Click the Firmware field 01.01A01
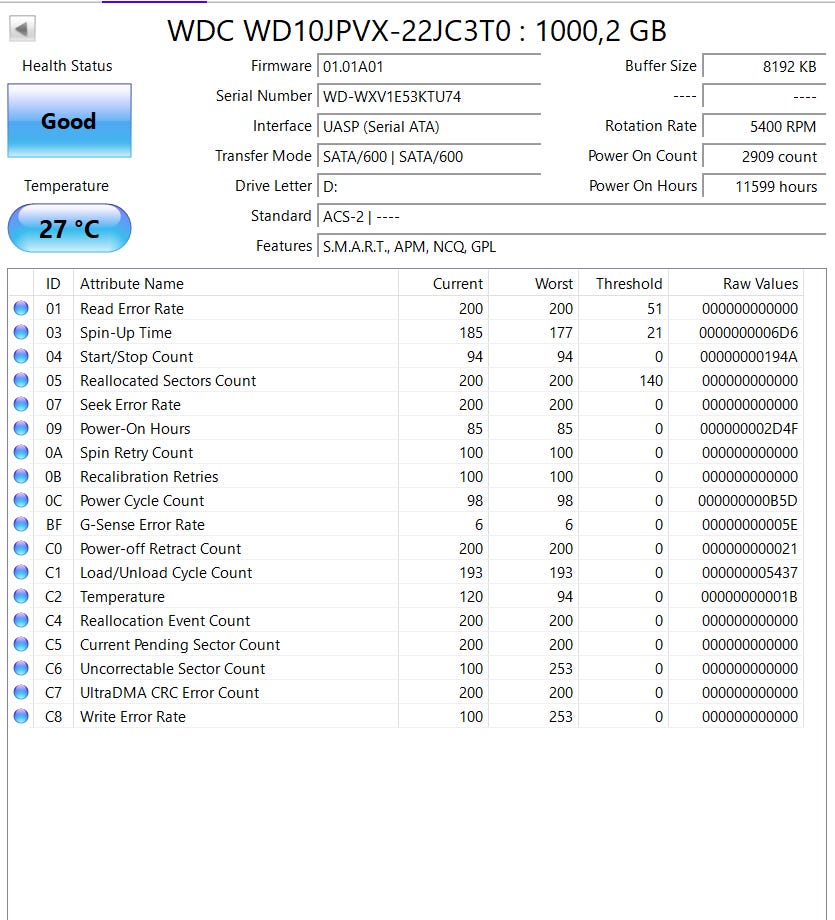835x920 pixels. (x=428, y=66)
